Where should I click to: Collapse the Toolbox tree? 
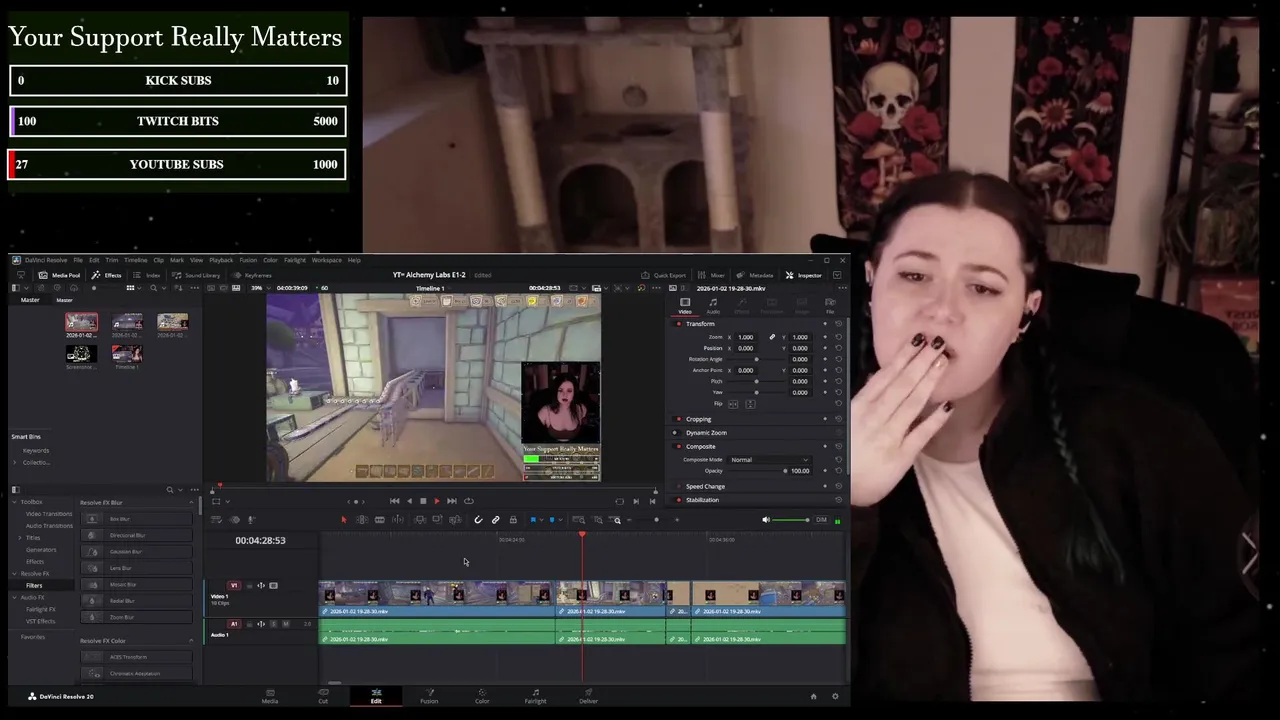click(15, 502)
